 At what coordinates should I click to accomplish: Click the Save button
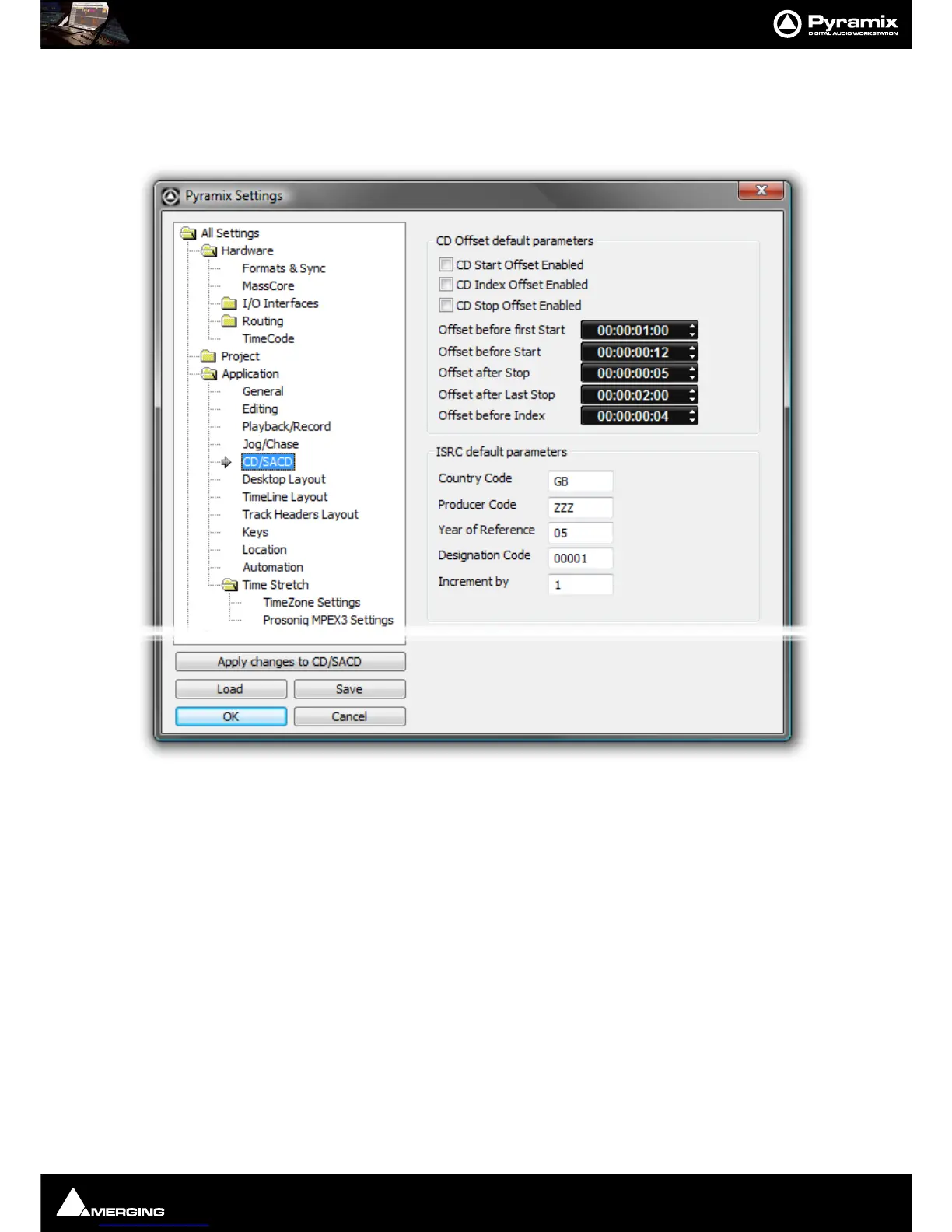click(349, 689)
